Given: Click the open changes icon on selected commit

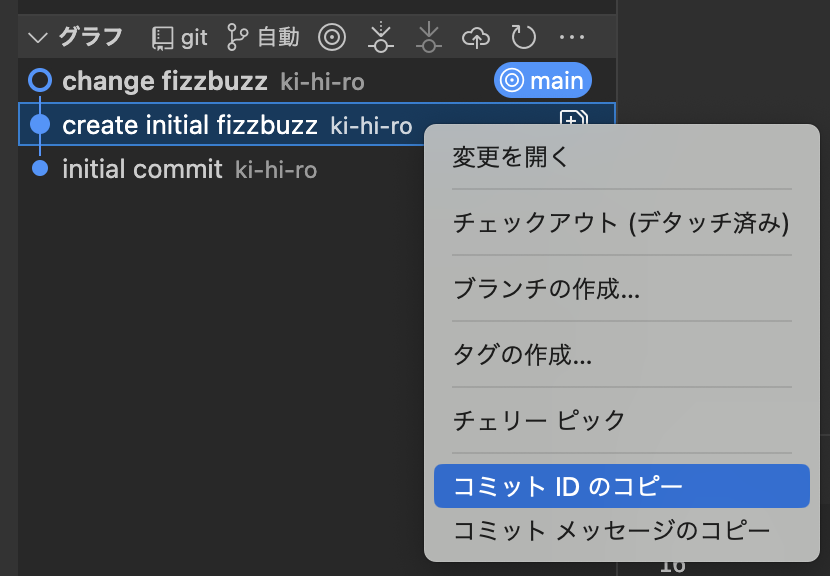Looking at the screenshot, I should pyautogui.click(x=574, y=118).
